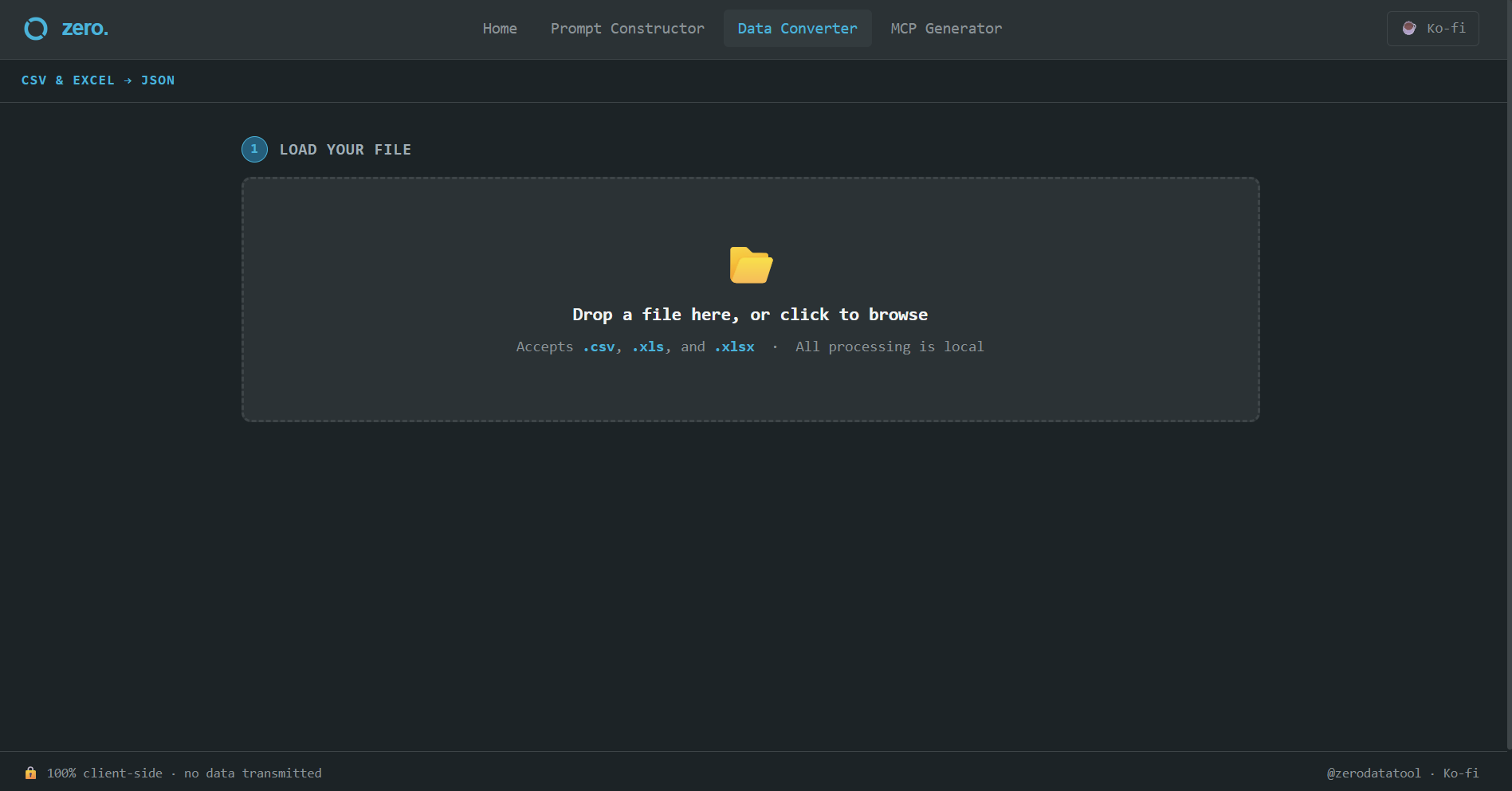1512x791 pixels.
Task: Click the zero. brand name text
Action: click(x=85, y=29)
